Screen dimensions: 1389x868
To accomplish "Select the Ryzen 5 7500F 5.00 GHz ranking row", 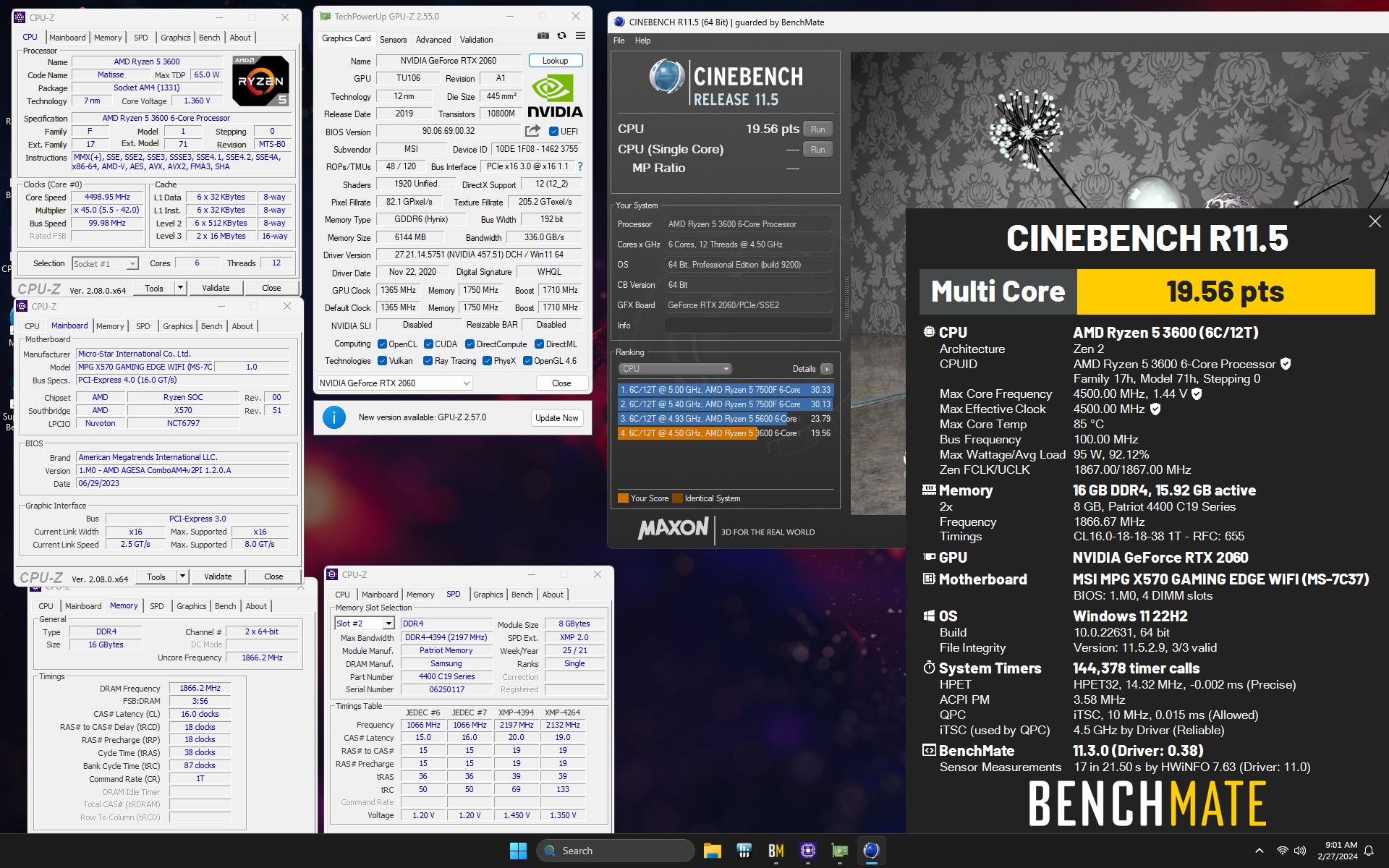I will click(x=724, y=390).
